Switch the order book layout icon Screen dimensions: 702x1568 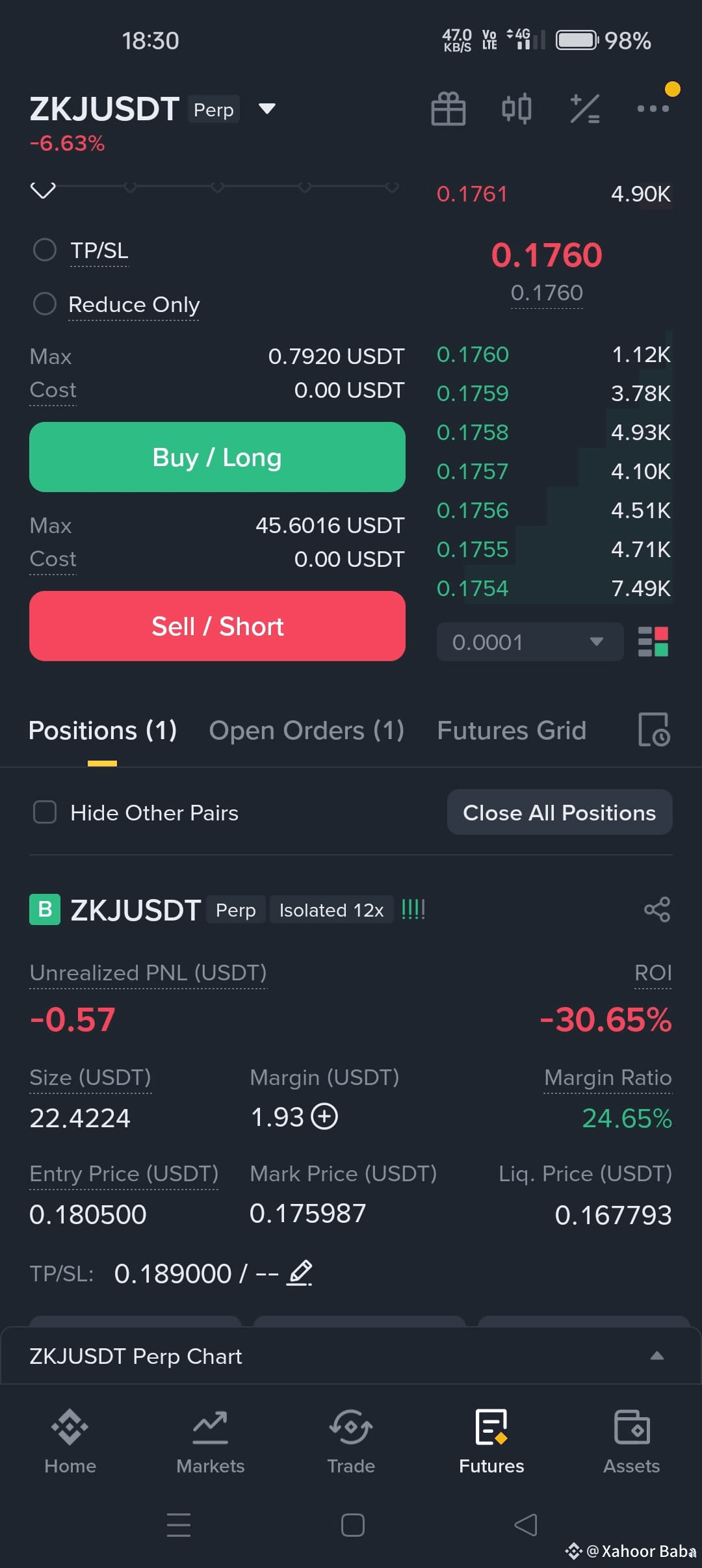tap(653, 642)
